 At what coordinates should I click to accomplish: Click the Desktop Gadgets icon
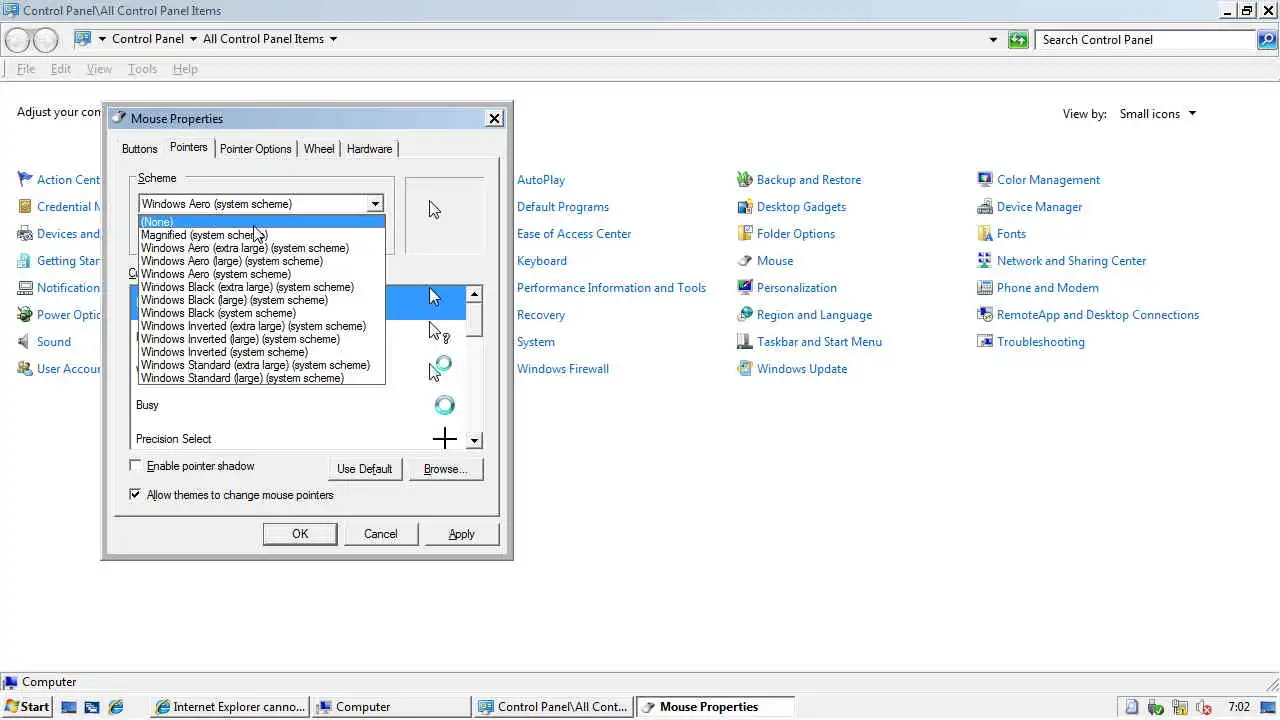(x=744, y=207)
